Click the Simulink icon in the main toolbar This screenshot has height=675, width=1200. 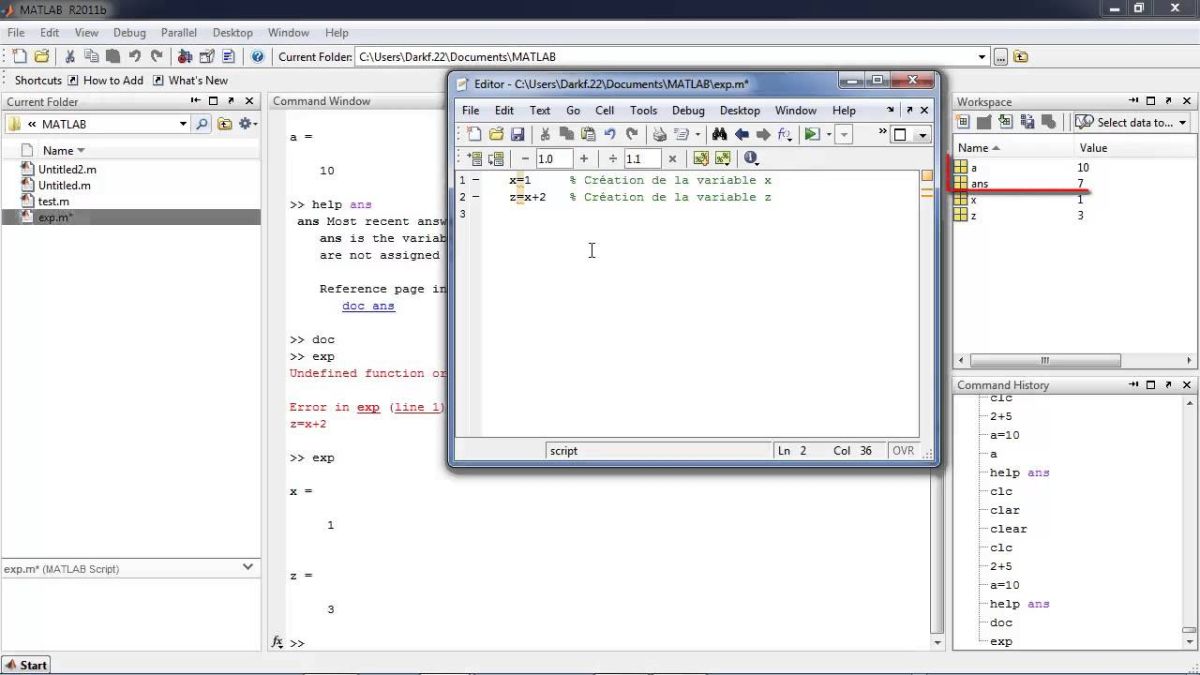coord(185,57)
